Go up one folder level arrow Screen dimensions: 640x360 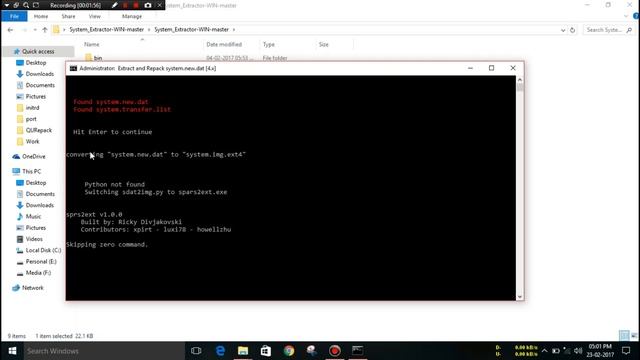coord(45,30)
